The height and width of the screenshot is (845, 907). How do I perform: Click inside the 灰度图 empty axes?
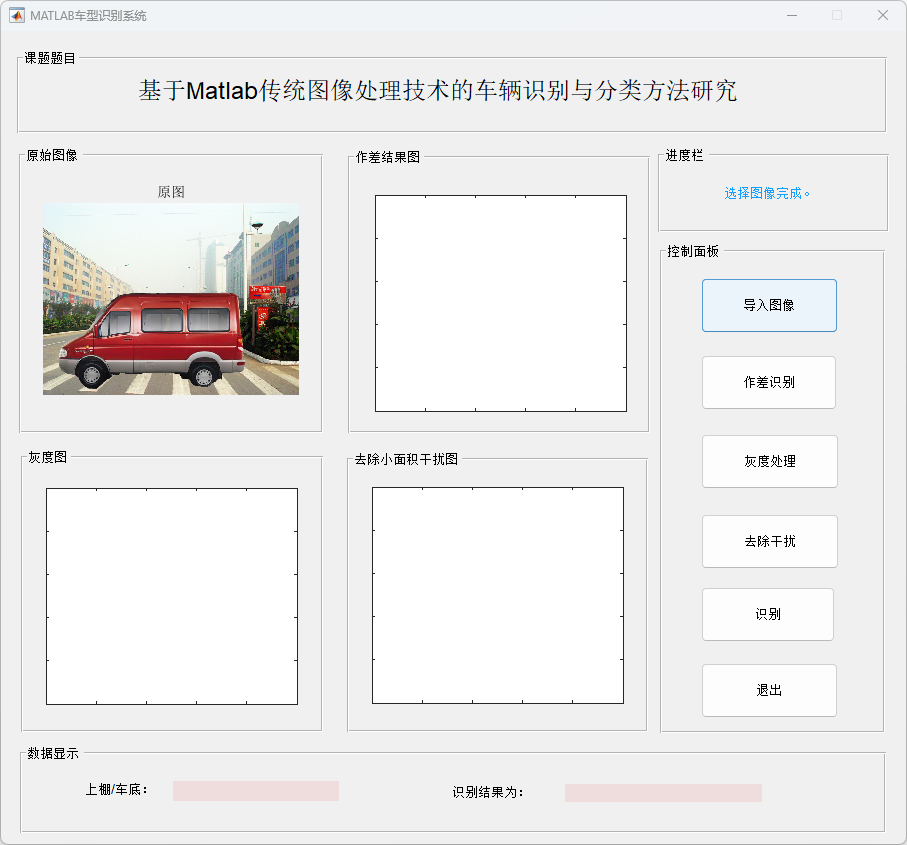[x=171, y=596]
